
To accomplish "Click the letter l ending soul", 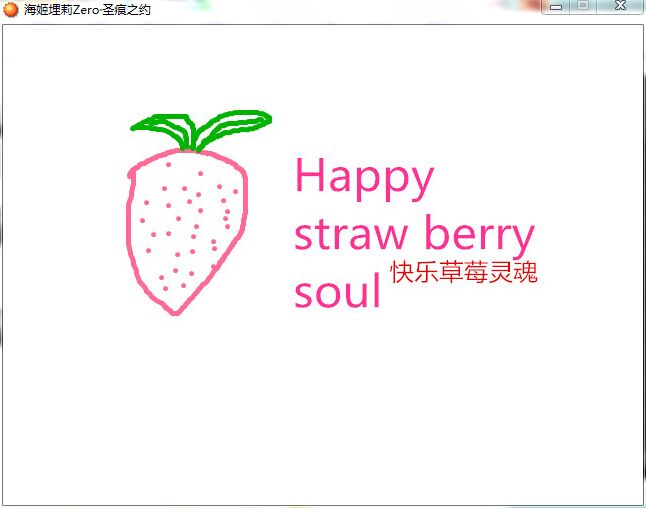I will click(x=376, y=289).
